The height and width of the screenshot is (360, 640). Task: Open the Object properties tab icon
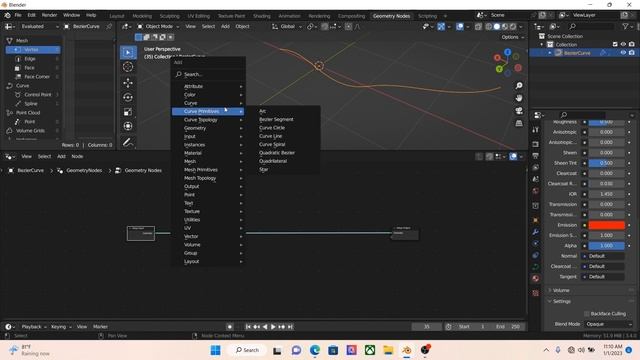tap(536, 220)
